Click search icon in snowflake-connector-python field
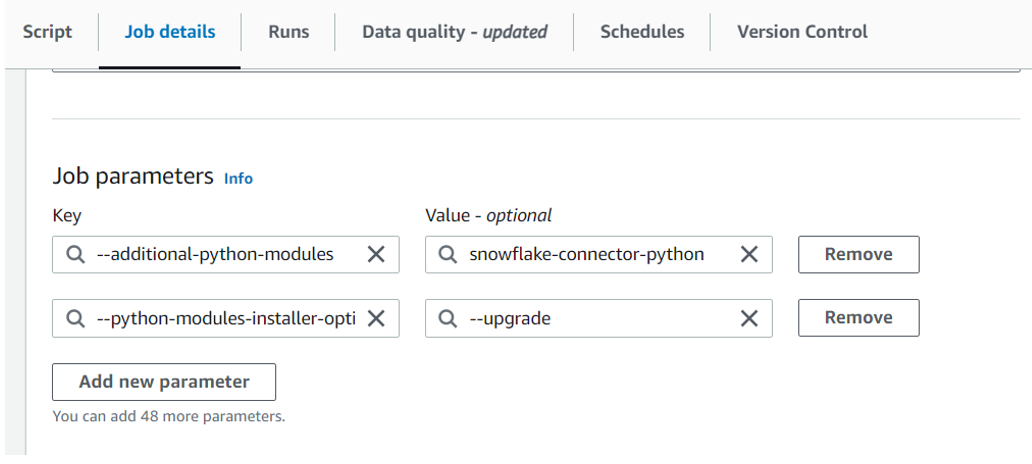The width and height of the screenshot is (1032, 464). pyautogui.click(x=448, y=254)
